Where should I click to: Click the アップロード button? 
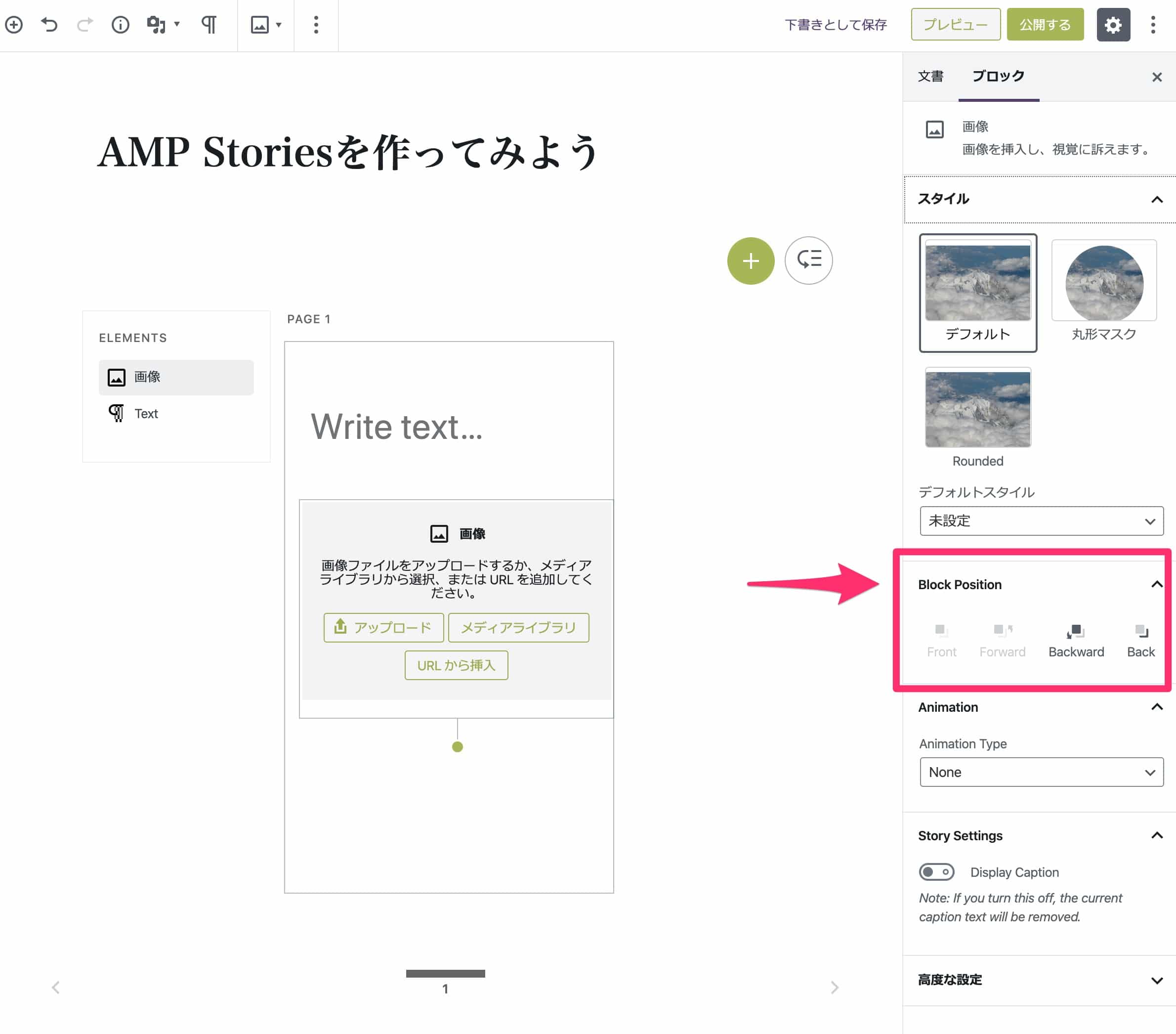coord(383,628)
